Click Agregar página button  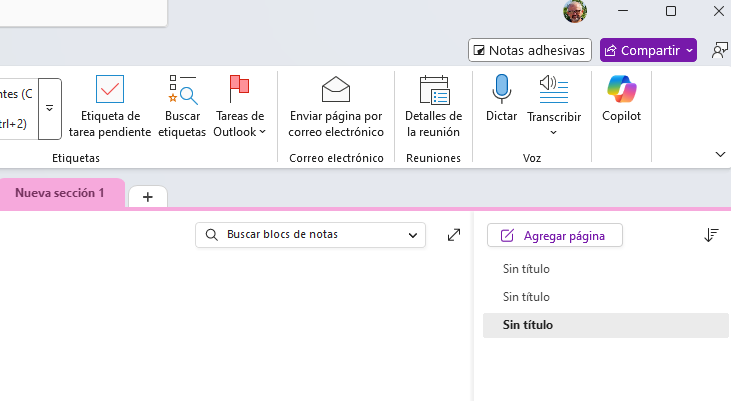(554, 235)
